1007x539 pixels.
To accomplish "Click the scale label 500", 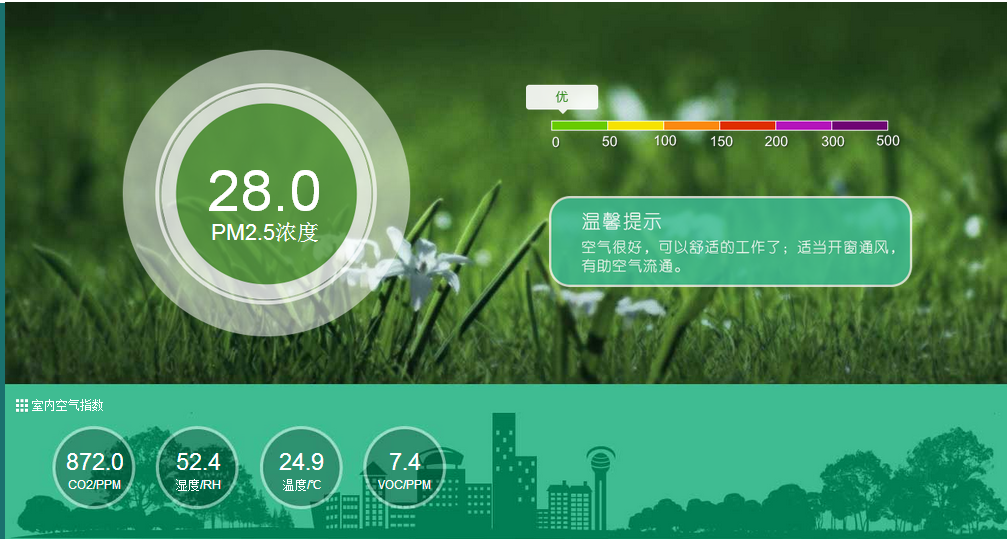I will pos(888,141).
